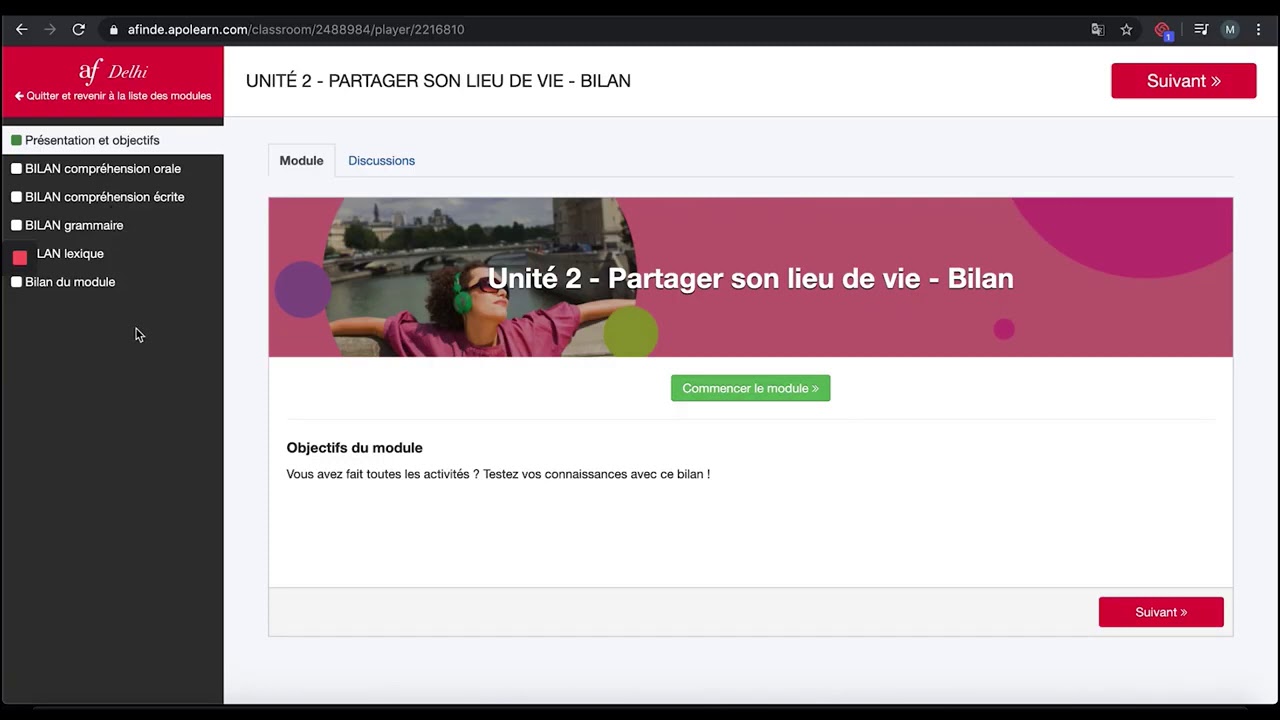The image size is (1280, 720).
Task: Click the browser back arrow
Action: (x=21, y=30)
